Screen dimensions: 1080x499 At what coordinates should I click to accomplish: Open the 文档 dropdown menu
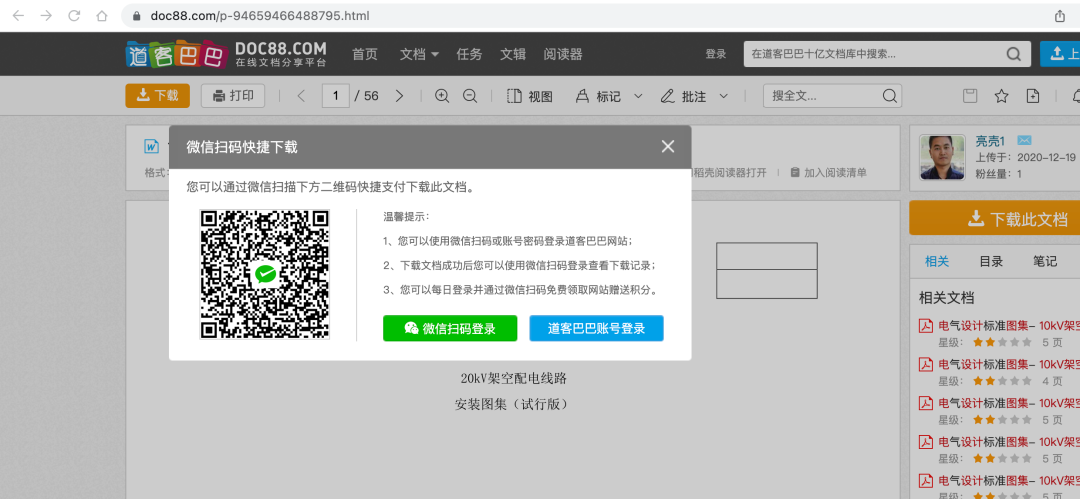pyautogui.click(x=419, y=54)
